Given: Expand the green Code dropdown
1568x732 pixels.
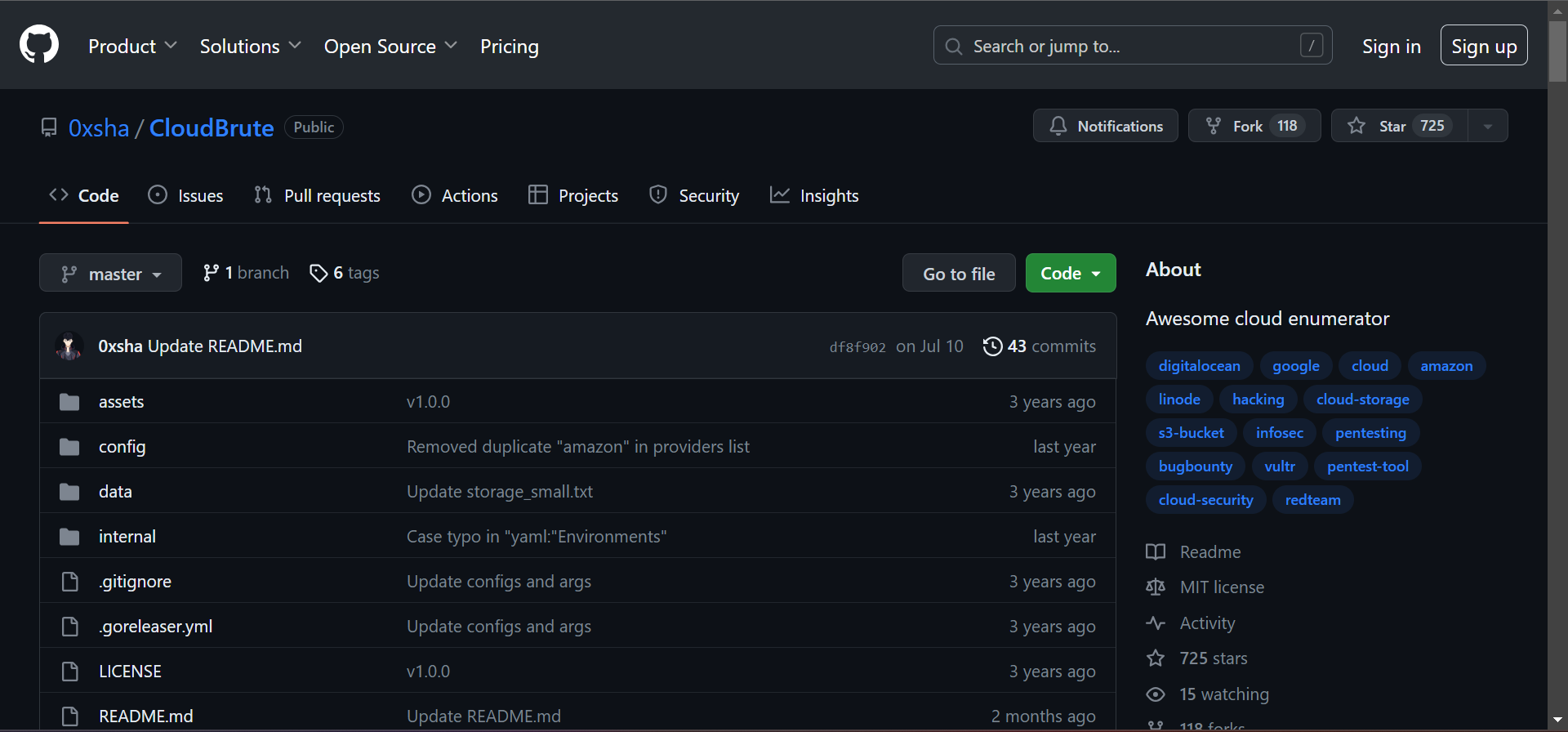Looking at the screenshot, I should [1070, 274].
